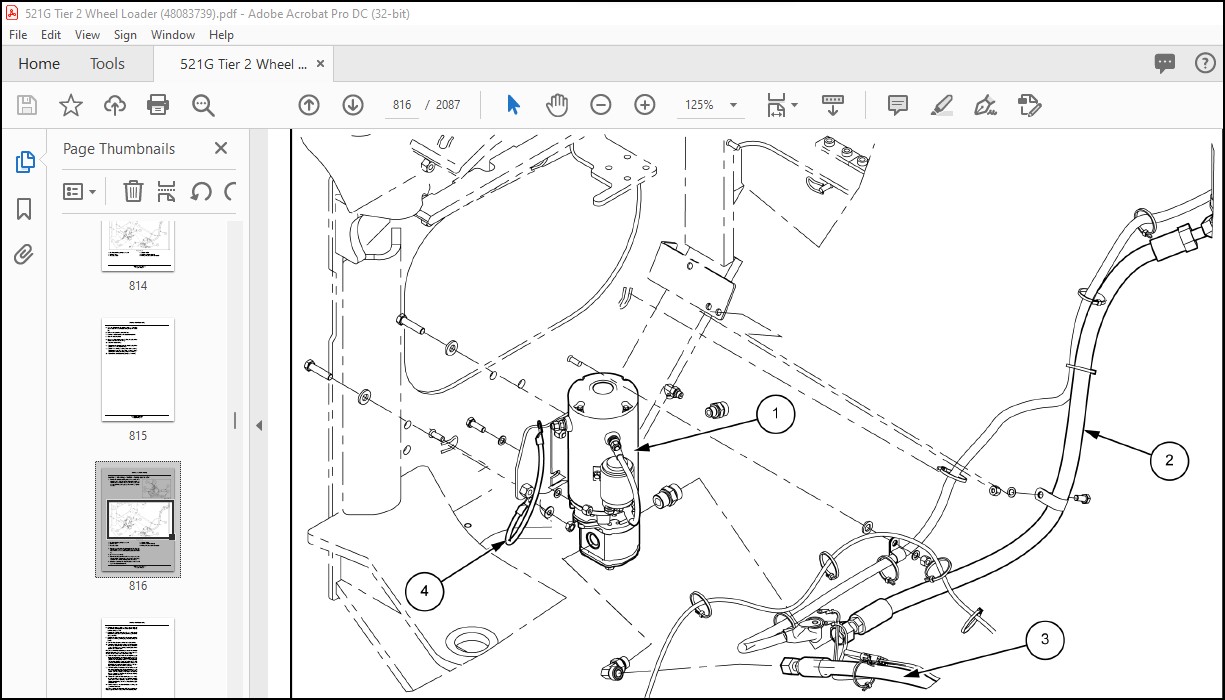Select the highlight text pen tool
The image size is (1225, 700).
941,105
